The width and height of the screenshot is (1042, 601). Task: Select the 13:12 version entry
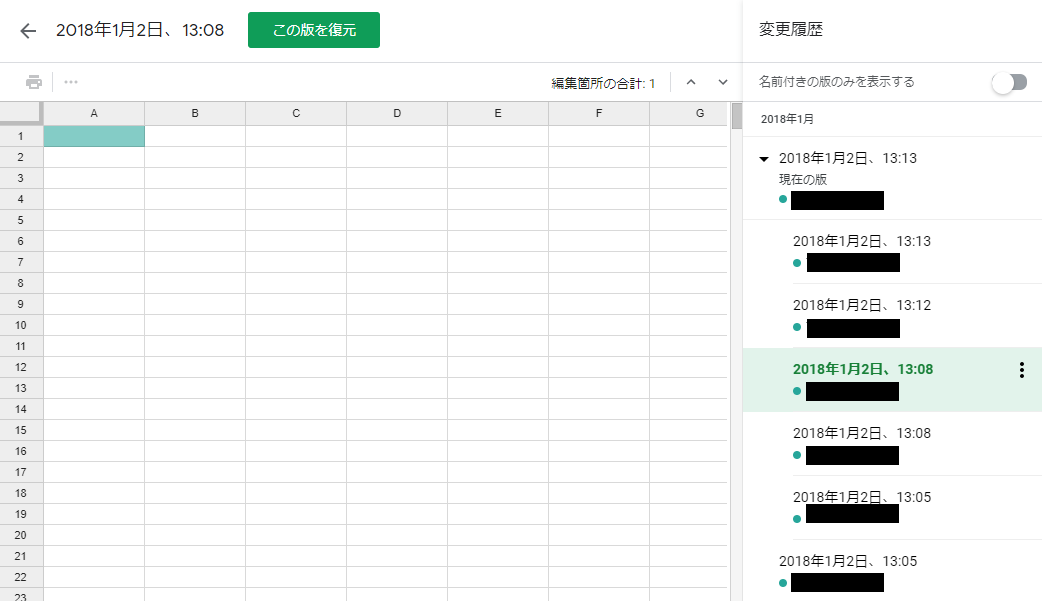click(x=861, y=305)
